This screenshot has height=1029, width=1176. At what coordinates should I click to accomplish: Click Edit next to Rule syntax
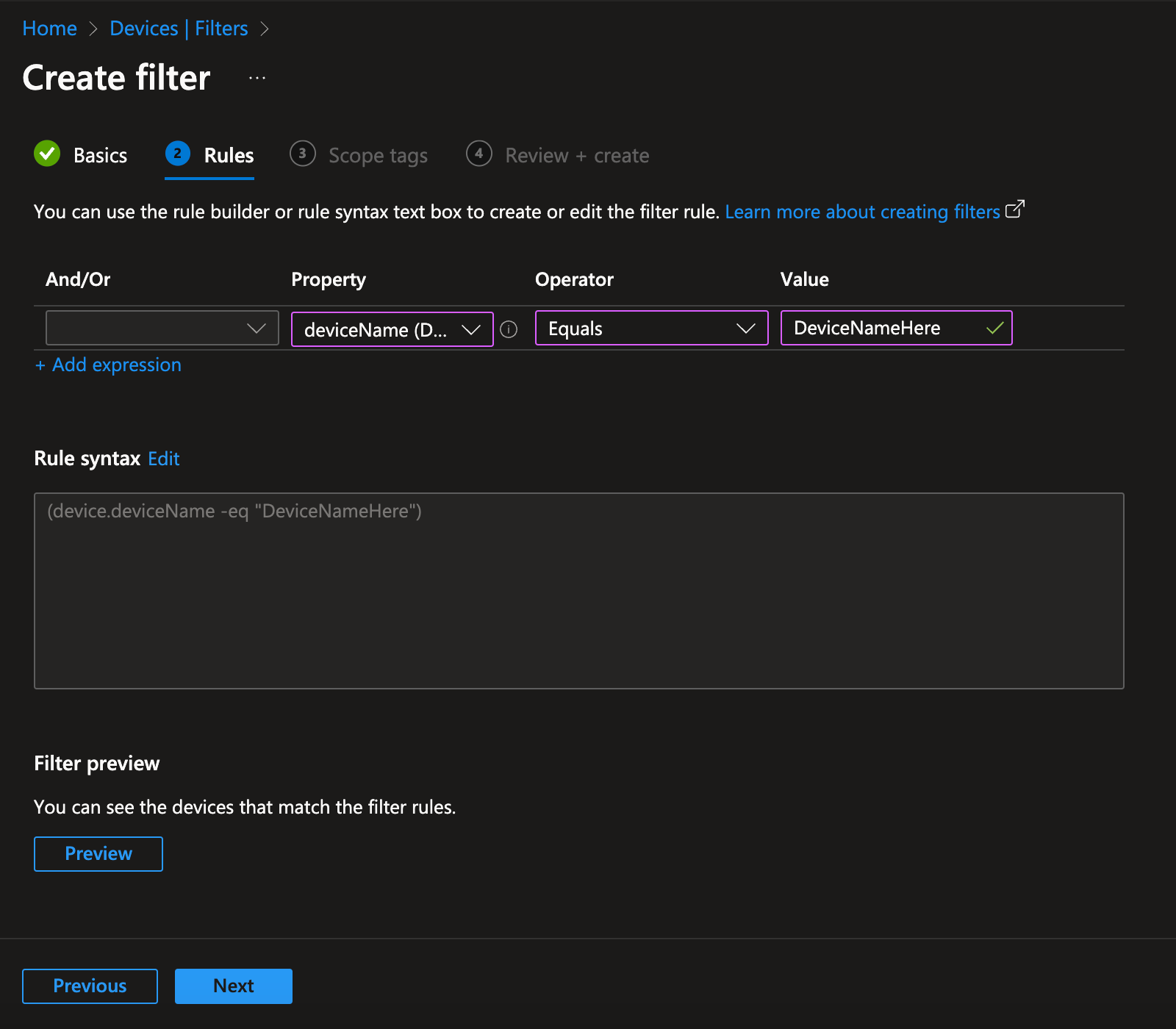(x=163, y=458)
